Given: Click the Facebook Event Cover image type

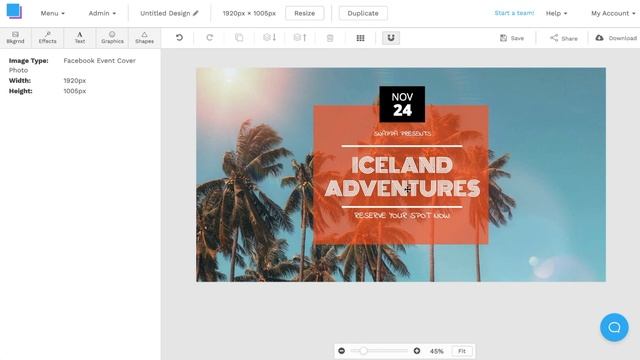Looking at the screenshot, I should [100, 60].
